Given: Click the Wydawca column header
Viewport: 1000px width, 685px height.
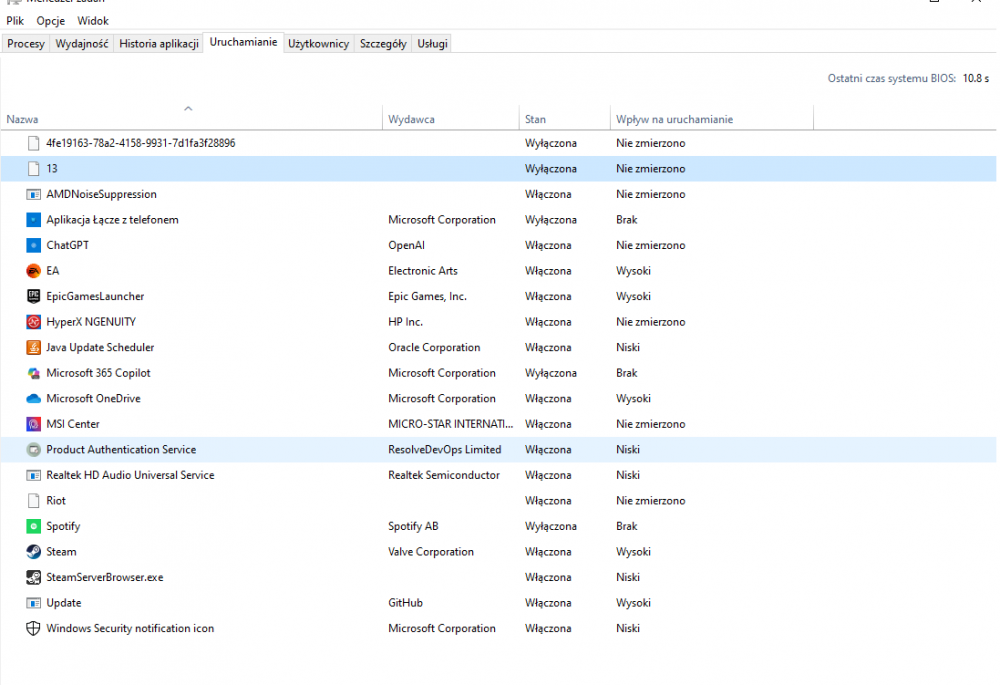Looking at the screenshot, I should tap(411, 120).
